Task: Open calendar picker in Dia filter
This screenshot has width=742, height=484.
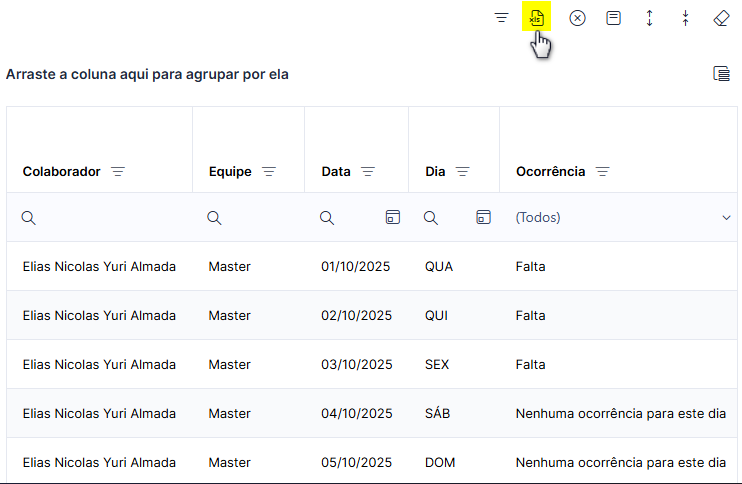Action: coord(483,217)
